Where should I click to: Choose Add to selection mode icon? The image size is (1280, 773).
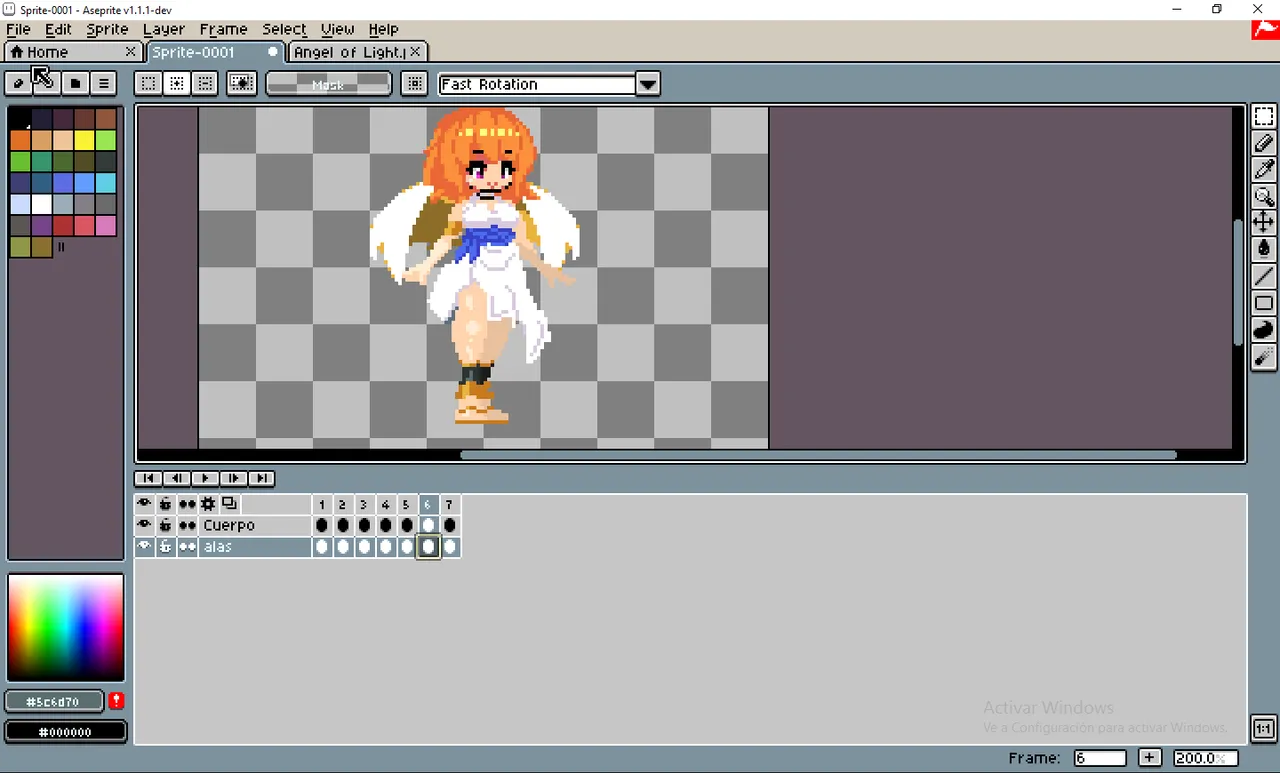(x=176, y=83)
